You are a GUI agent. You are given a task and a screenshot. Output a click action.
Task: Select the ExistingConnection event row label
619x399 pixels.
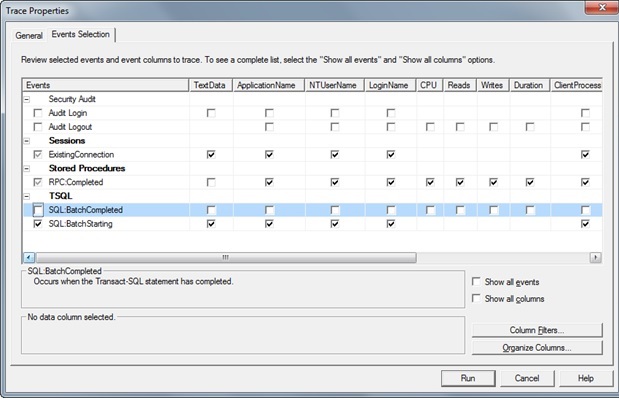click(81, 155)
